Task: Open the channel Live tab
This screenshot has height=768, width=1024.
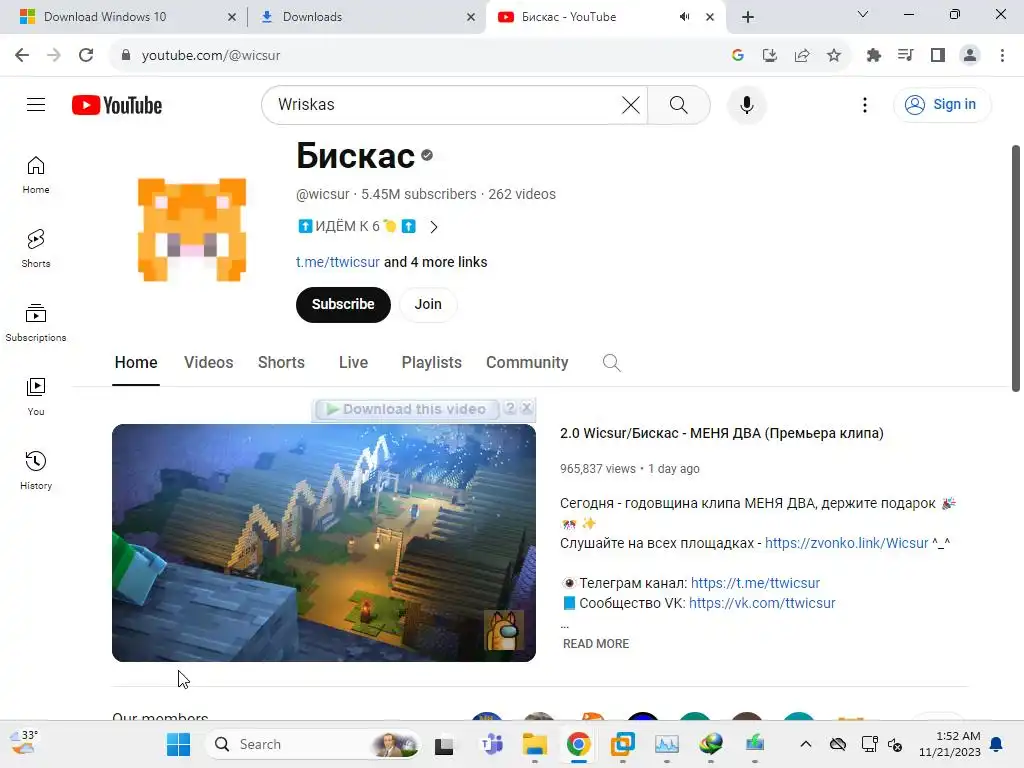Action: tap(353, 362)
